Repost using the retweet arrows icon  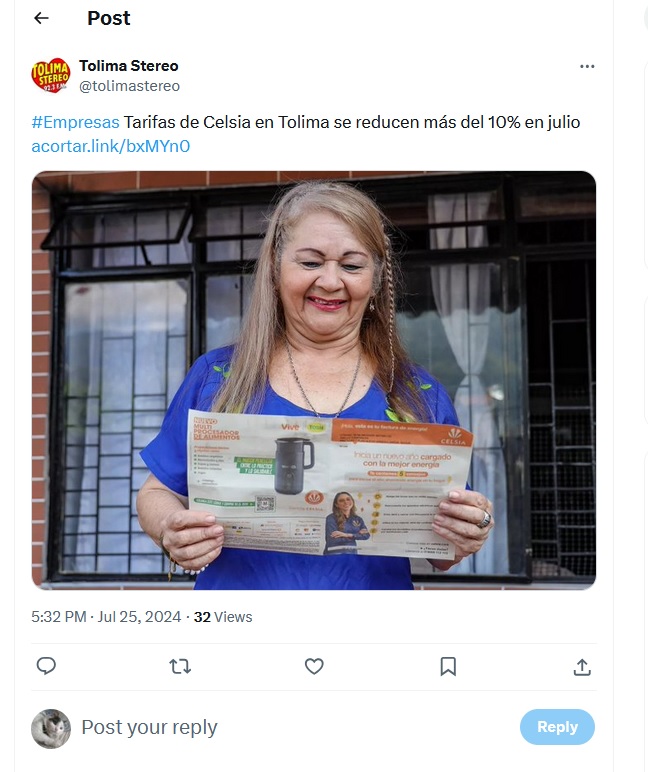point(180,667)
